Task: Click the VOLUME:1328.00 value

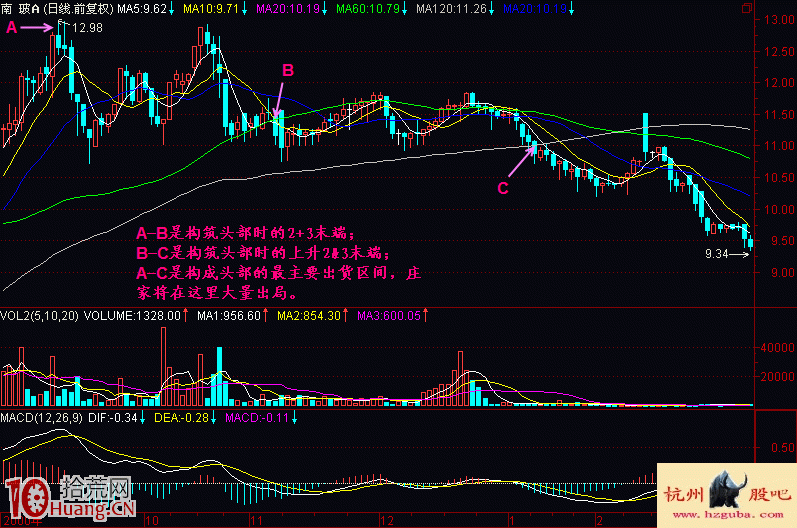Action: (x=132, y=316)
